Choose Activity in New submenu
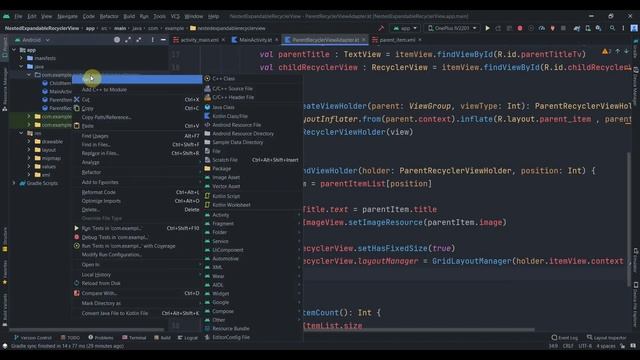The image size is (640, 360). pos(220,215)
